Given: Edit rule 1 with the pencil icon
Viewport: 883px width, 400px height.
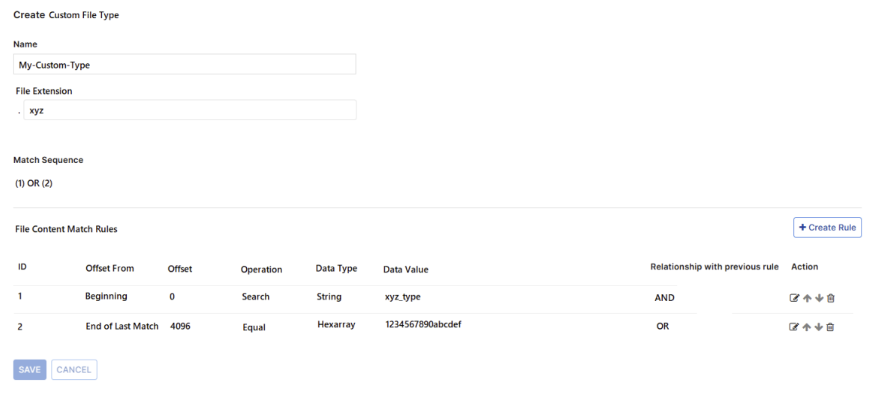Looking at the screenshot, I should pos(794,298).
